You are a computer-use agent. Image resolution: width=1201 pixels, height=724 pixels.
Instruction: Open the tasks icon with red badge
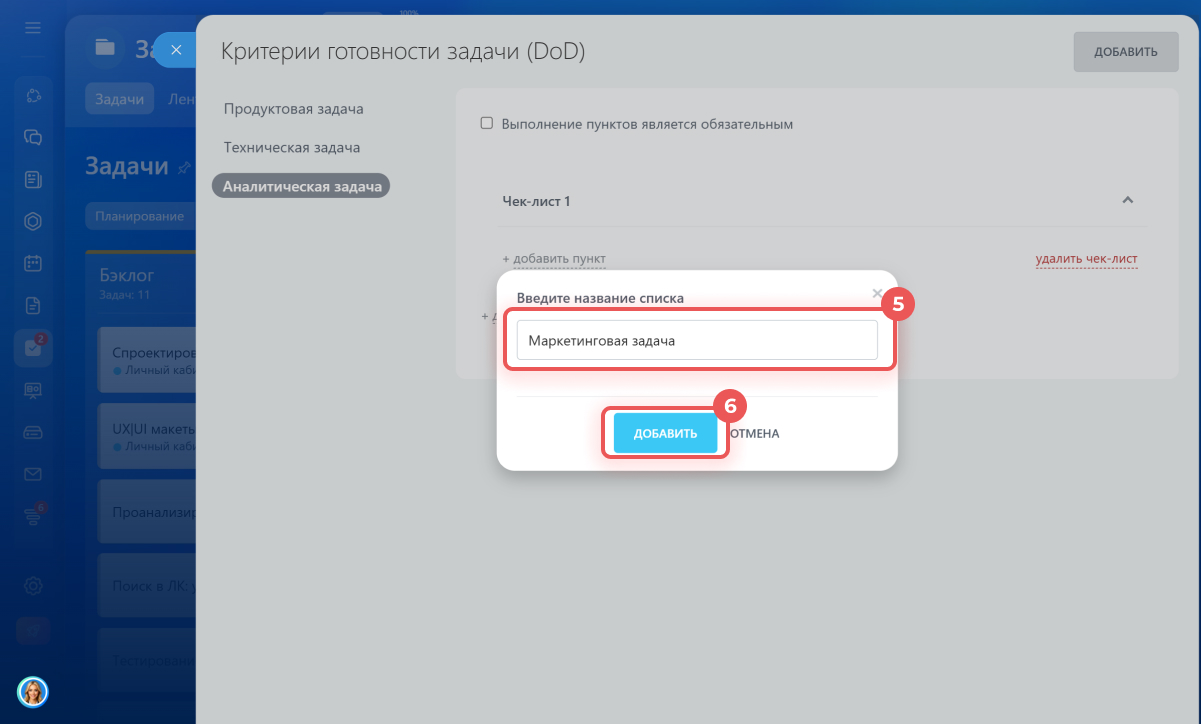click(x=33, y=348)
